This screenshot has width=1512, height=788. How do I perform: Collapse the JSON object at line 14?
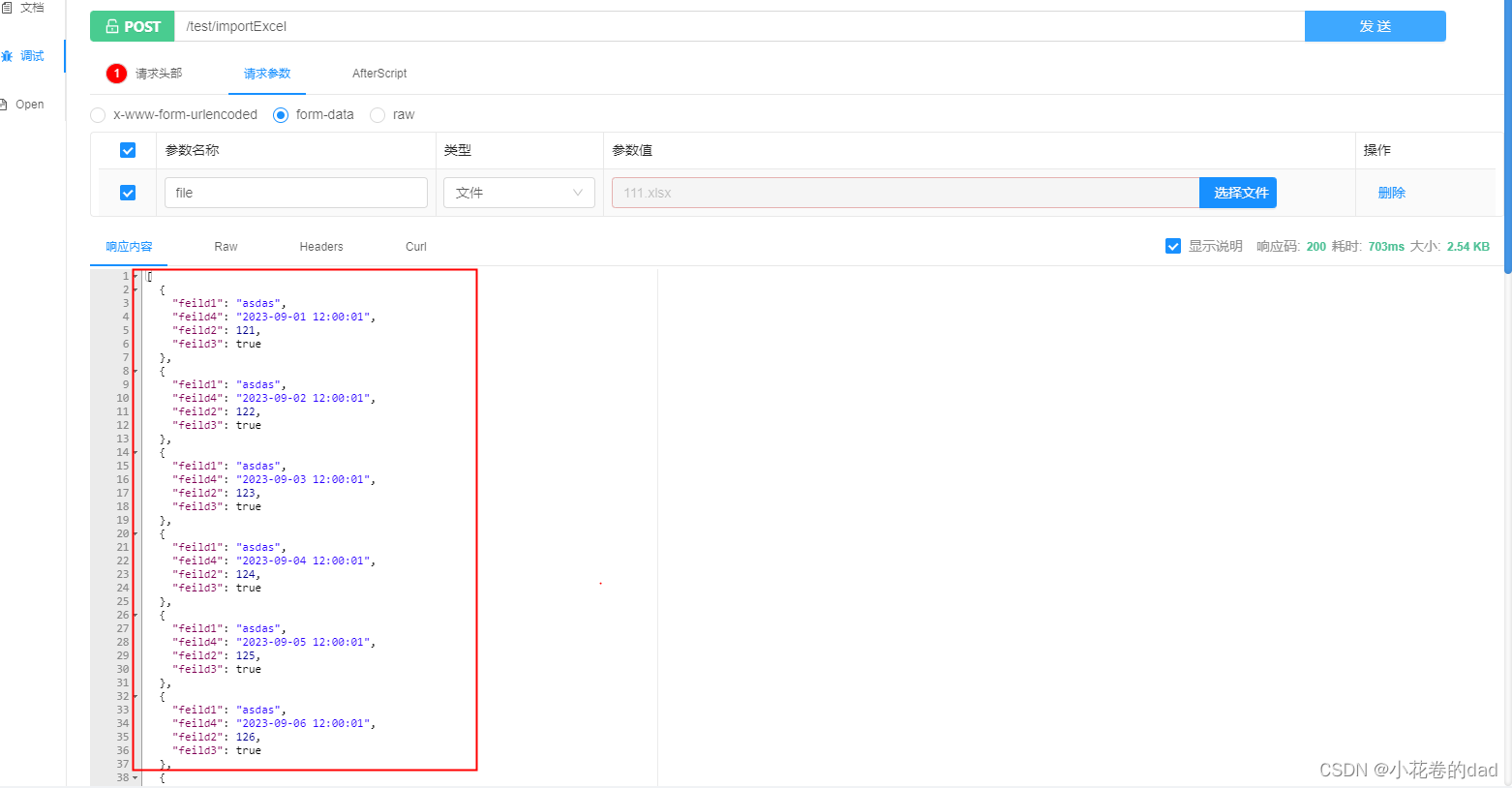(x=136, y=453)
